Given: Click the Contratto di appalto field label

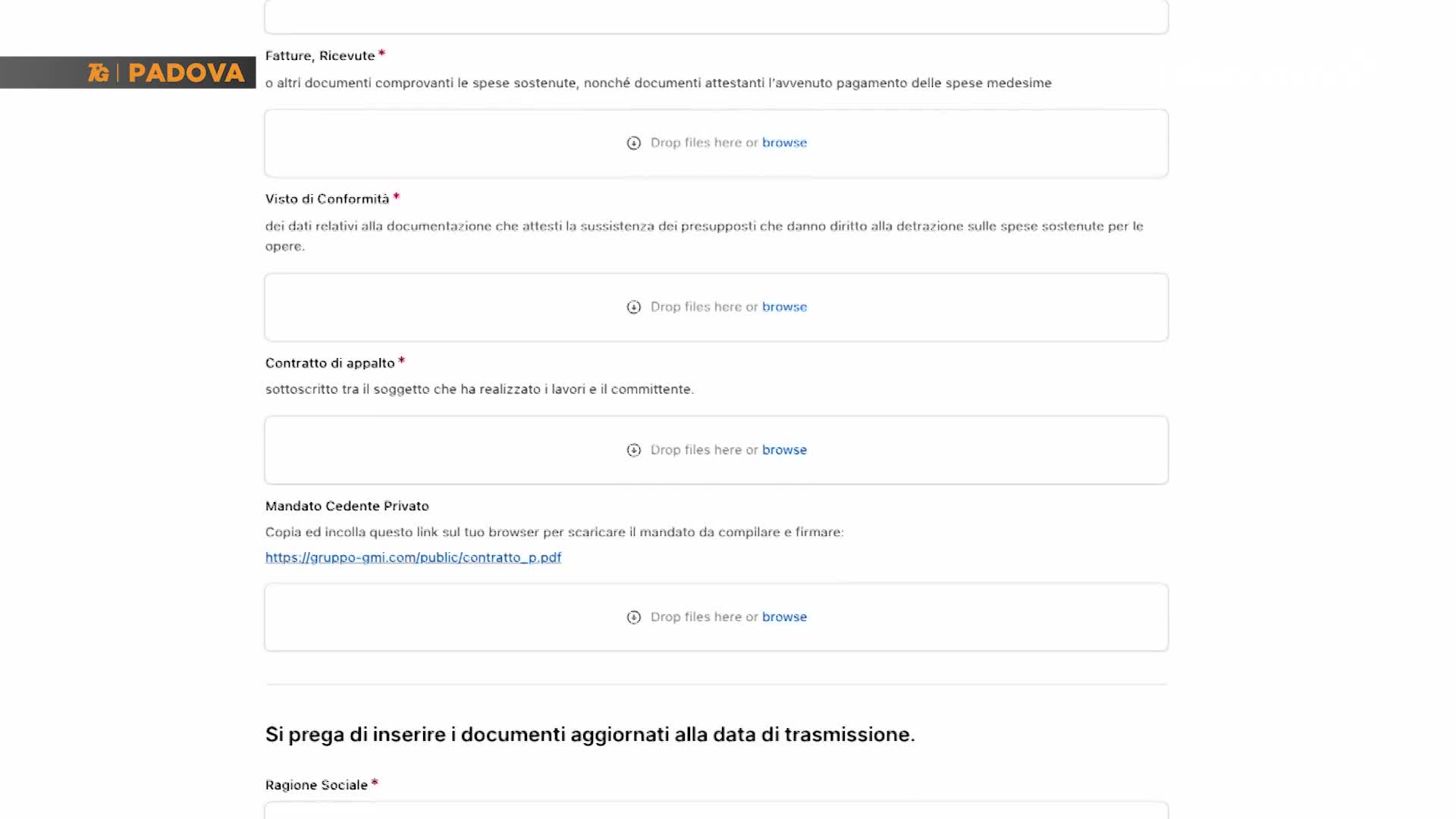Looking at the screenshot, I should tap(330, 363).
